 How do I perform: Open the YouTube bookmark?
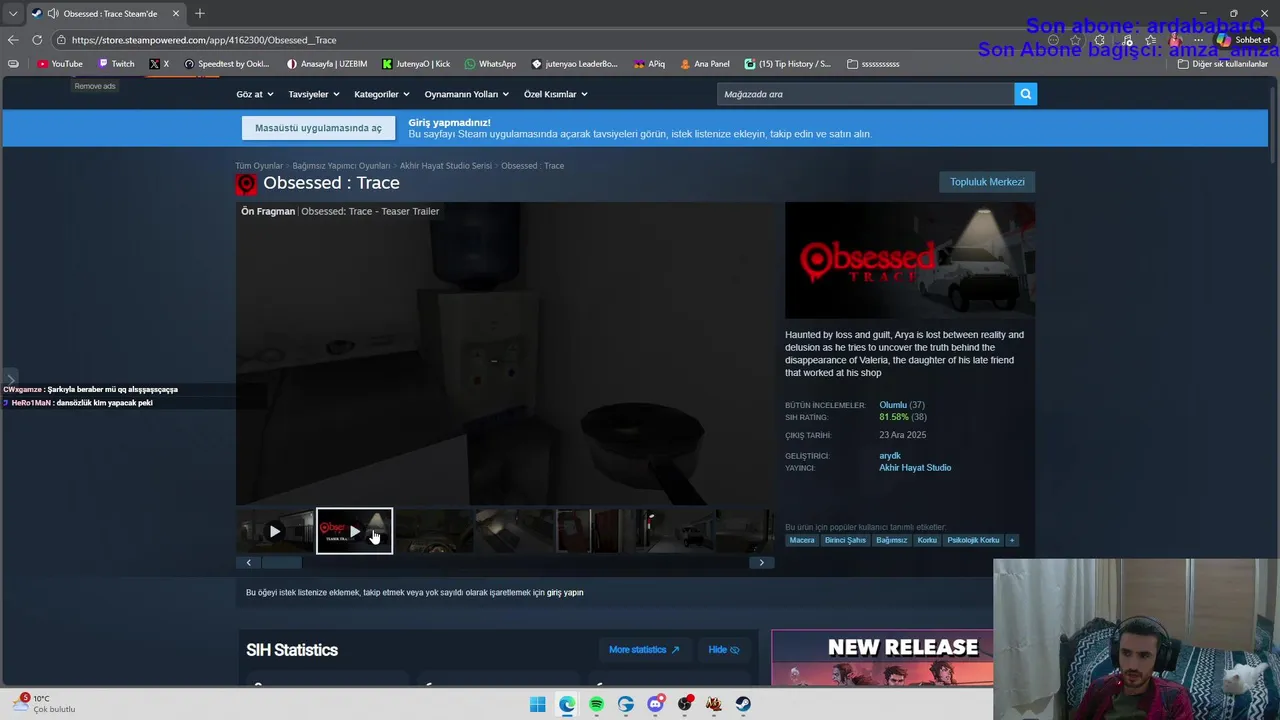[60, 64]
